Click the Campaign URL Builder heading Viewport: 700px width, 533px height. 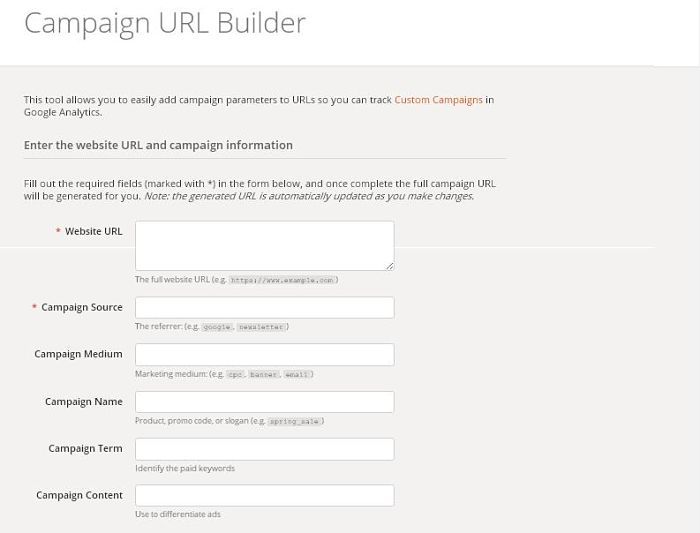[x=165, y=24]
